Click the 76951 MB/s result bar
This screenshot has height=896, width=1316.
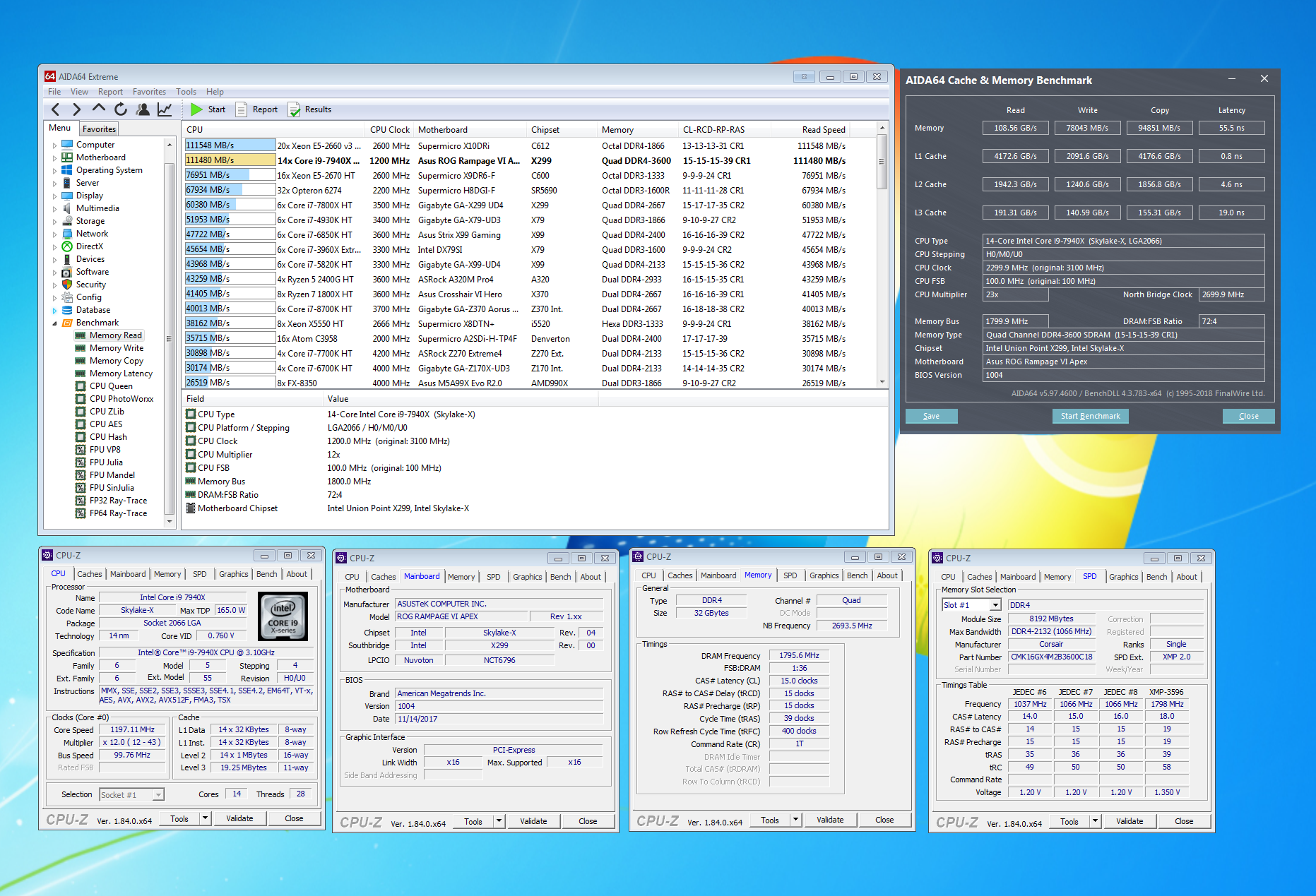coord(230,175)
